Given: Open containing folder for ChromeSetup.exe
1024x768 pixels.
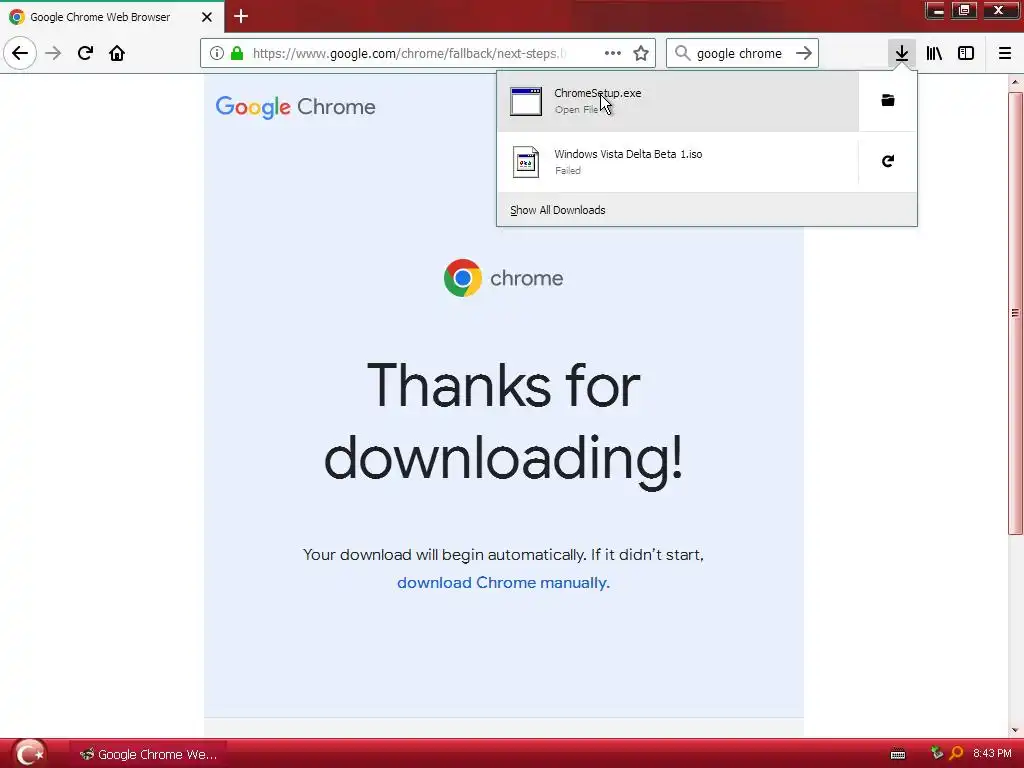Looking at the screenshot, I should (888, 101).
